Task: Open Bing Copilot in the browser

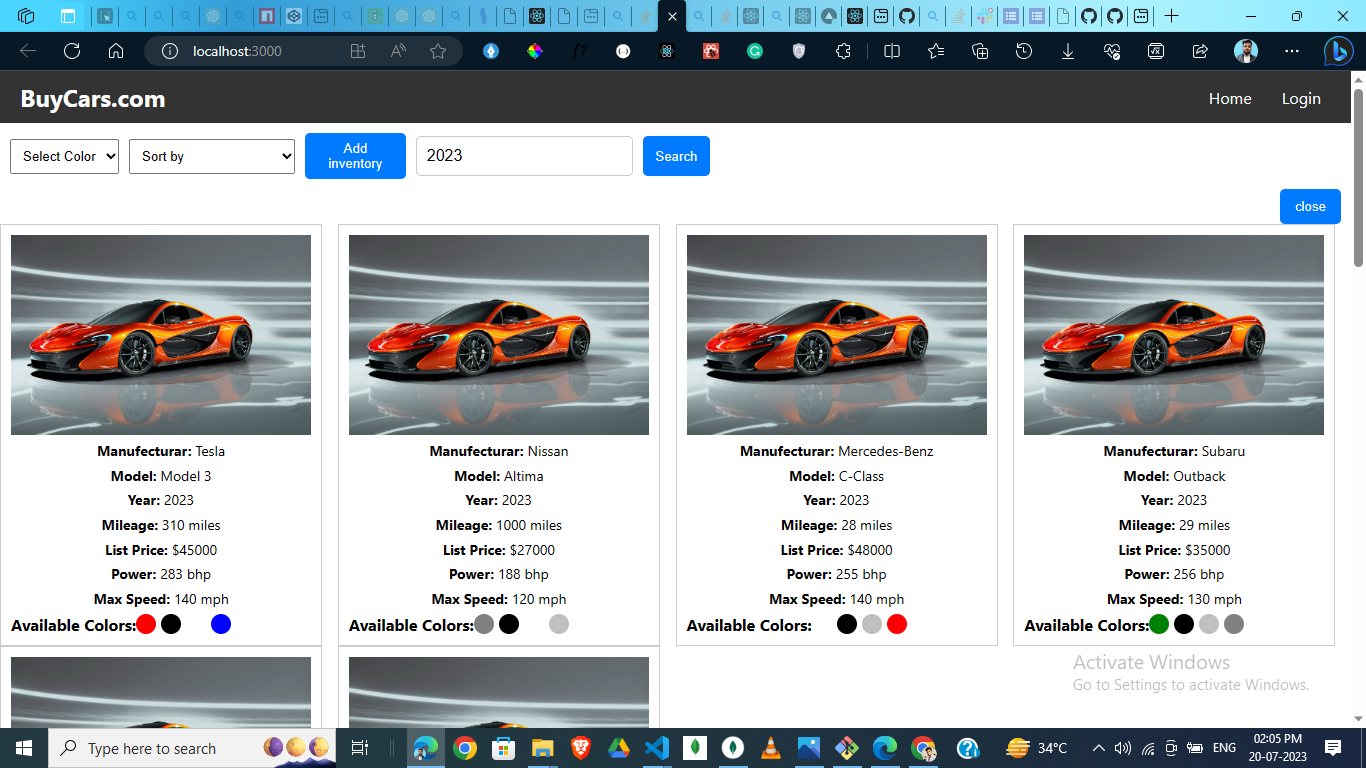Action: click(x=1337, y=51)
